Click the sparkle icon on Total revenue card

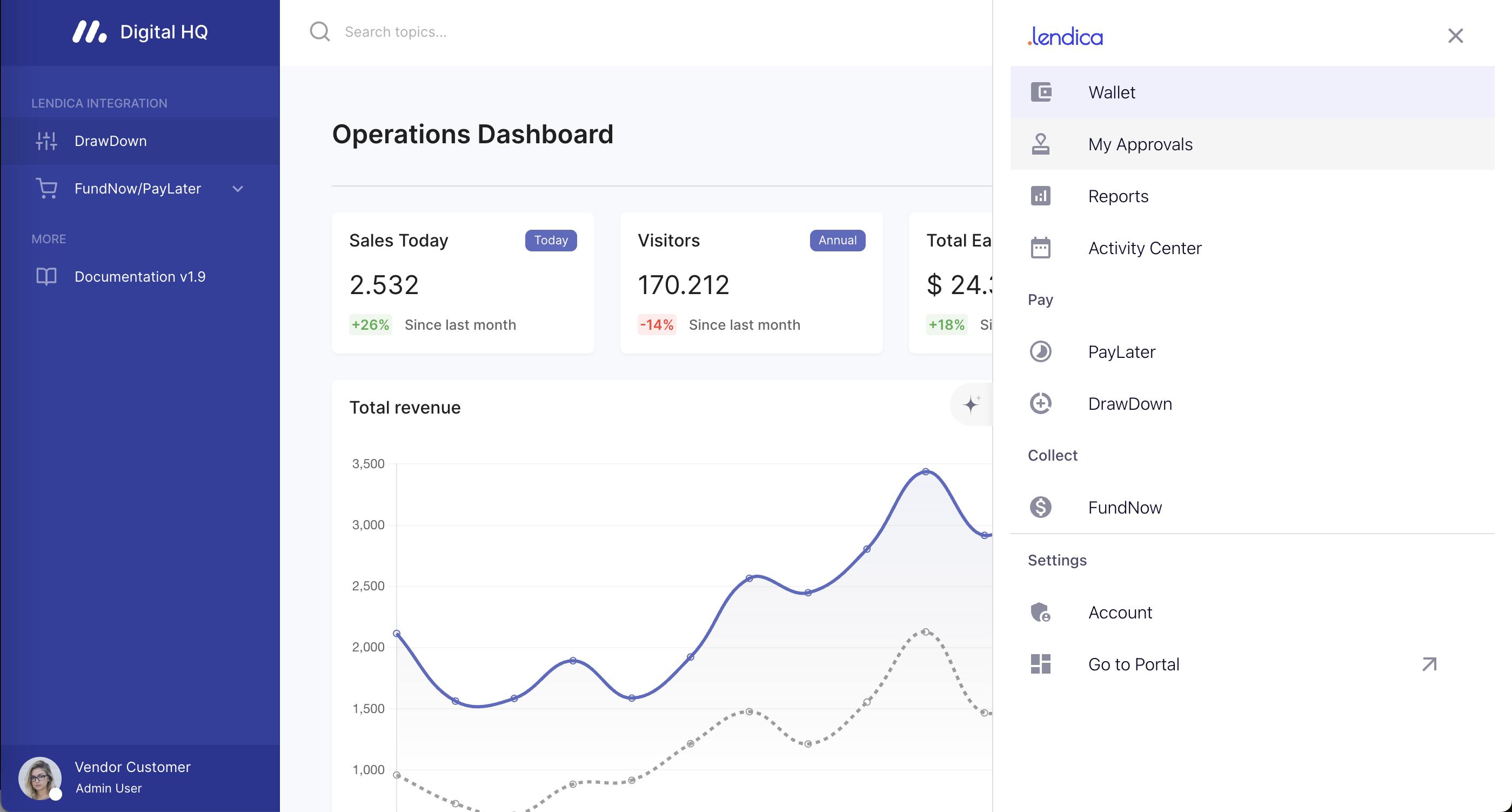pos(972,404)
